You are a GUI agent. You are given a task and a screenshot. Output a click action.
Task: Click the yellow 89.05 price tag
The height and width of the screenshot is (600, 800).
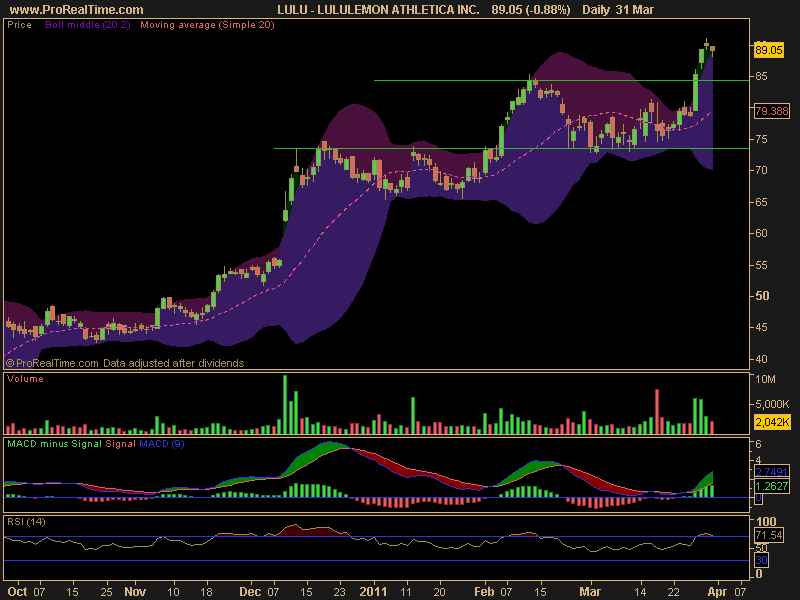tap(768, 49)
